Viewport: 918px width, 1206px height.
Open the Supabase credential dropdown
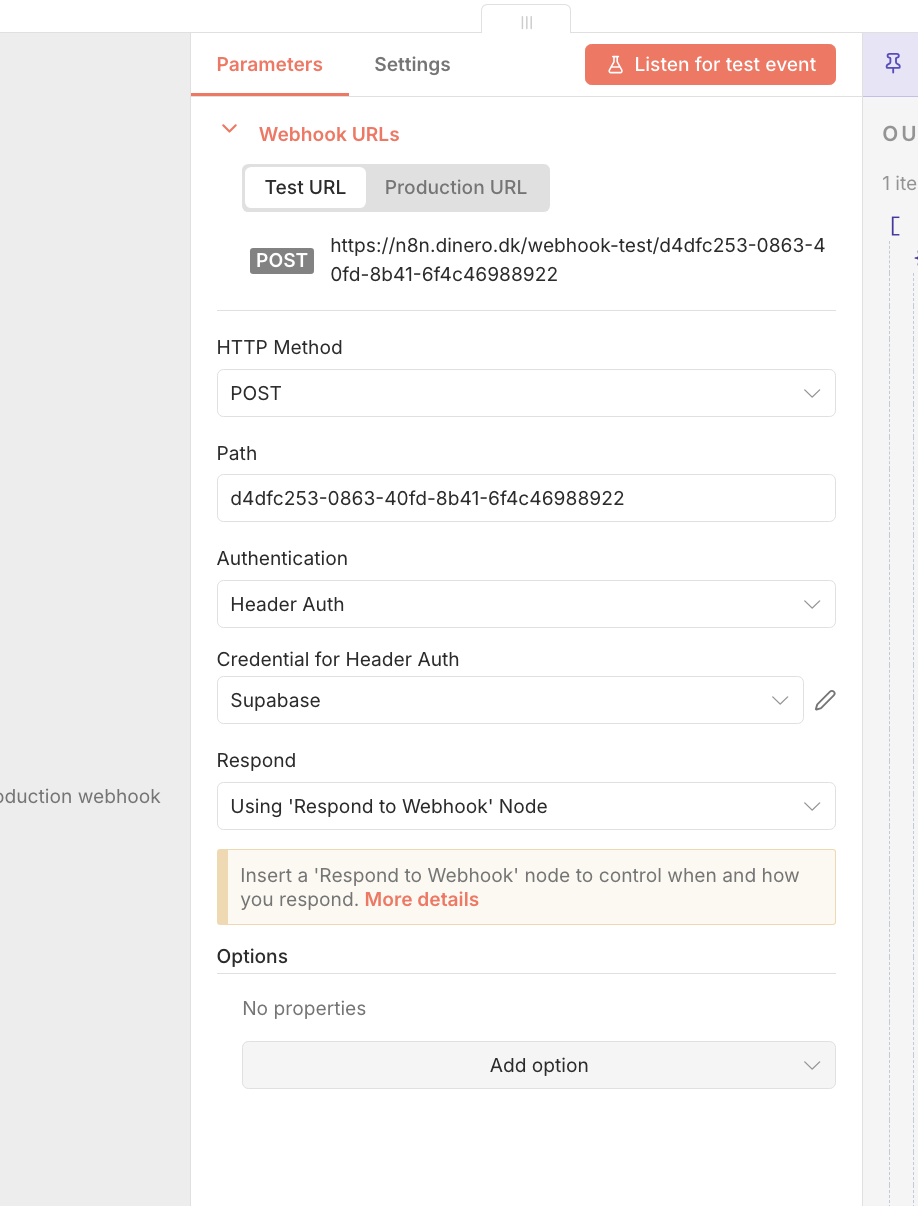[509, 700]
